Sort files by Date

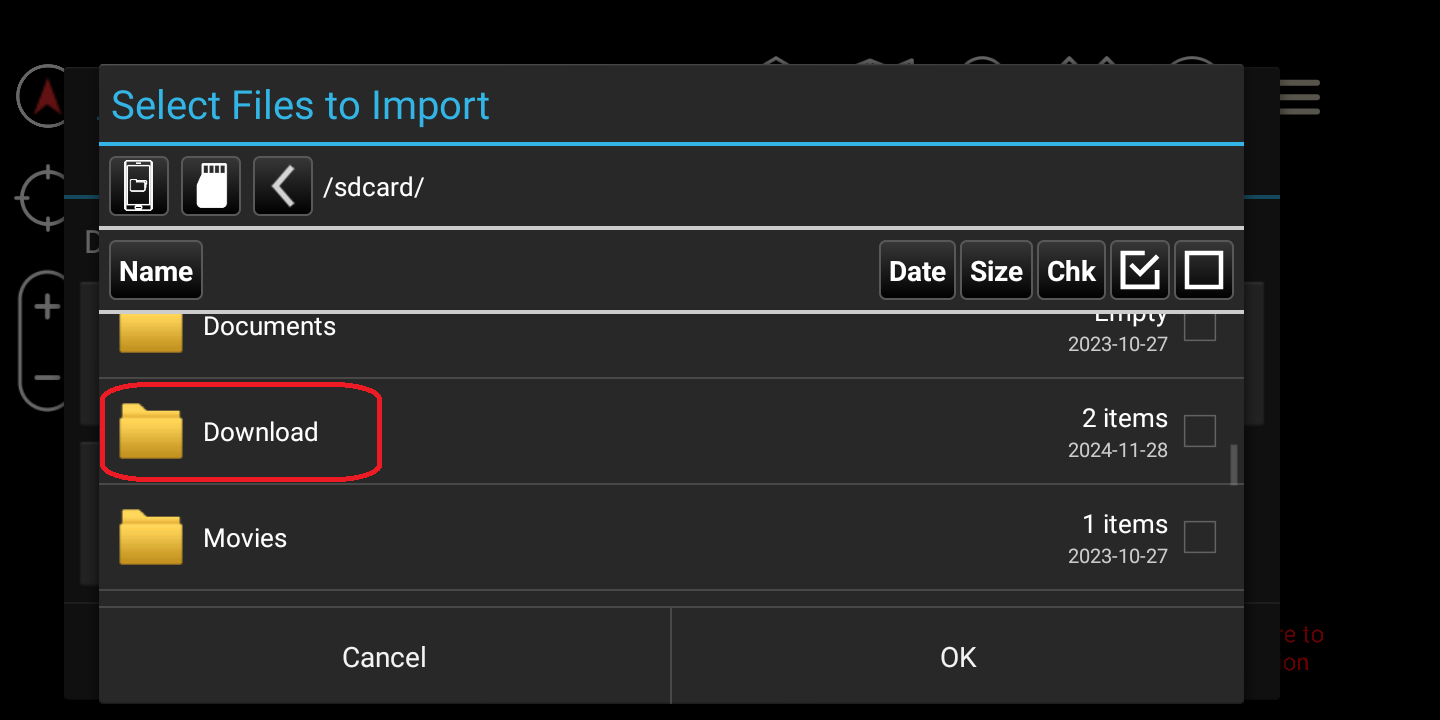(x=917, y=270)
